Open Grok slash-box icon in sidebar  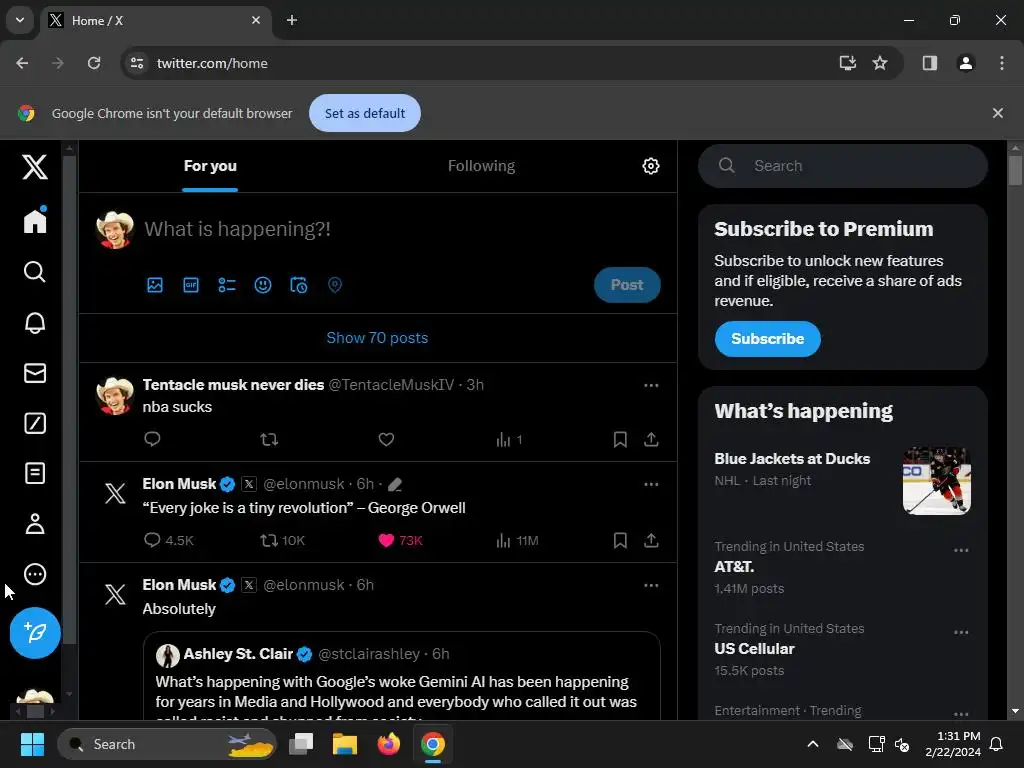click(35, 423)
